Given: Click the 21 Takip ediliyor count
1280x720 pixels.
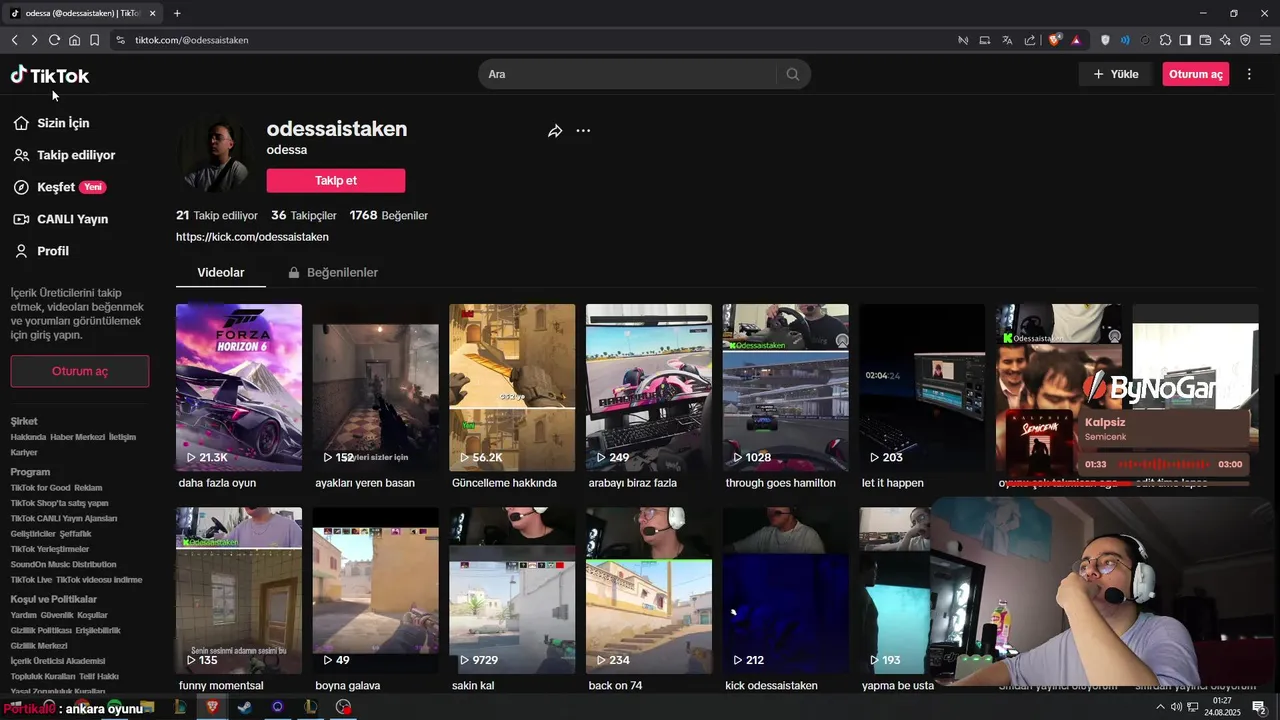Looking at the screenshot, I should [x=217, y=215].
